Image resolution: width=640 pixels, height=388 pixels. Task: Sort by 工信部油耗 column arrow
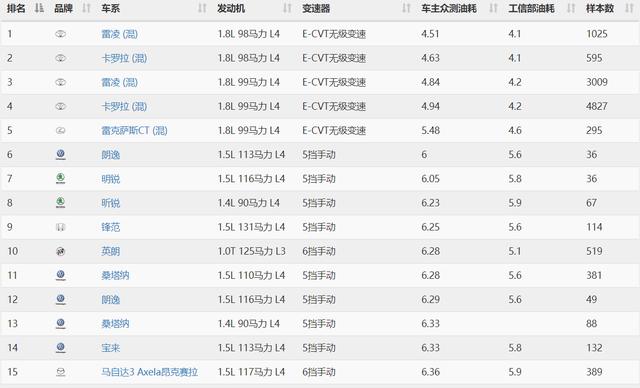(571, 8)
